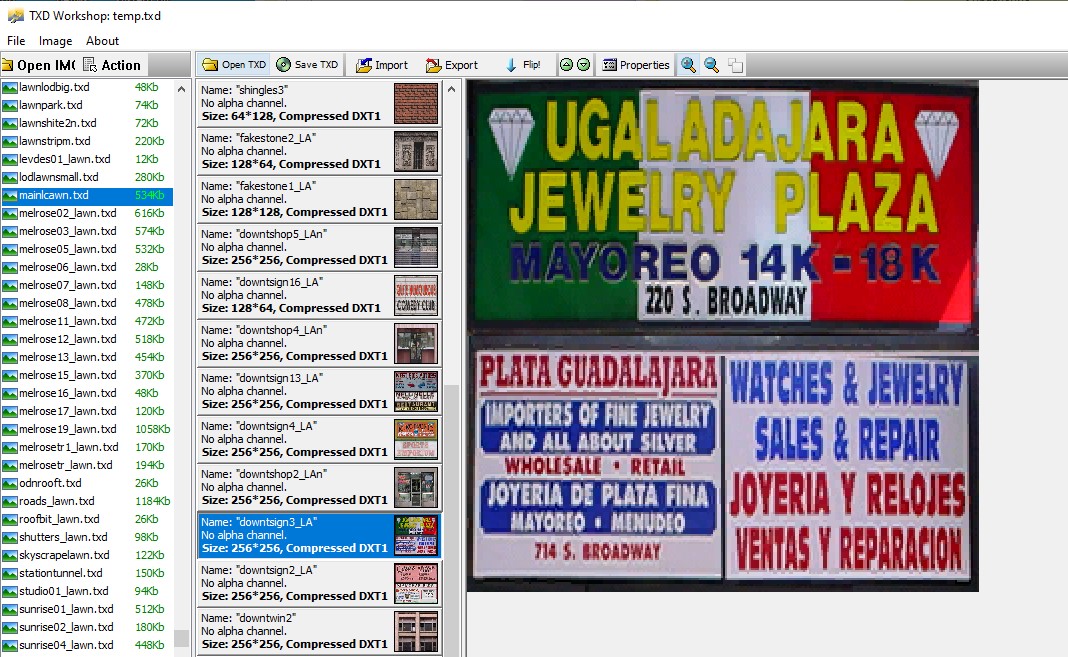The height and width of the screenshot is (657, 1068).
Task: Select the highlighted mainlcawn.txd entry
Action: [87, 195]
